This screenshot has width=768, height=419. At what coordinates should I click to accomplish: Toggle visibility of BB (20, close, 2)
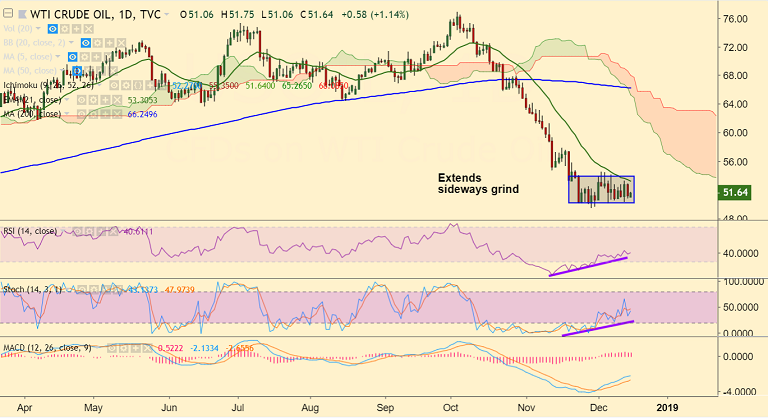(86, 43)
